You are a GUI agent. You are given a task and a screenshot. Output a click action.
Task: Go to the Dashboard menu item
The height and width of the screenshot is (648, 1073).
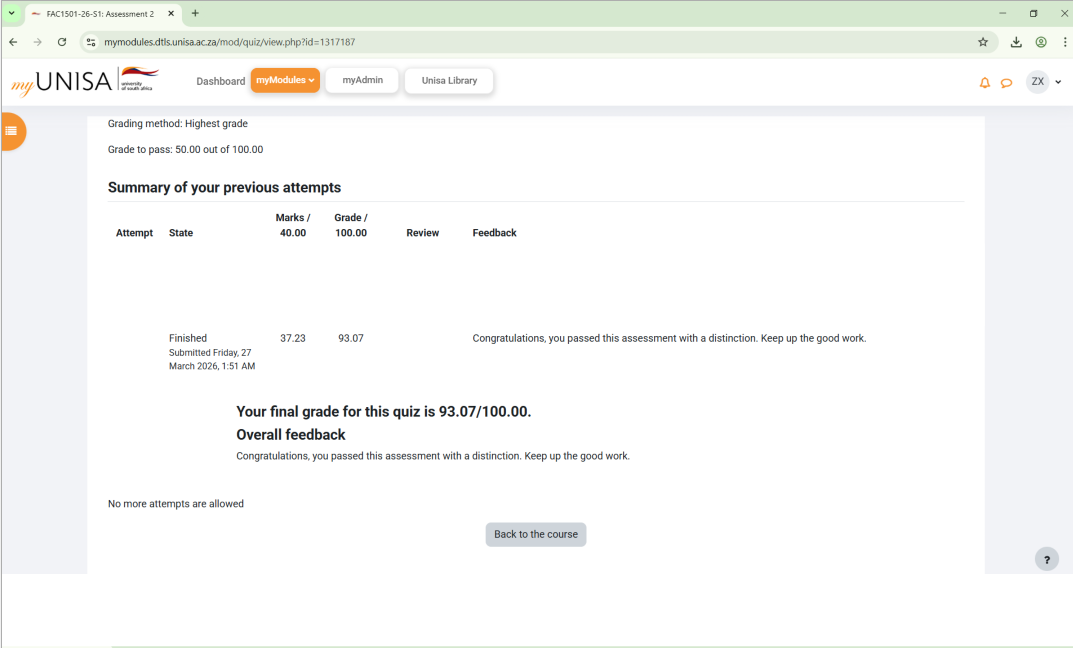[220, 81]
